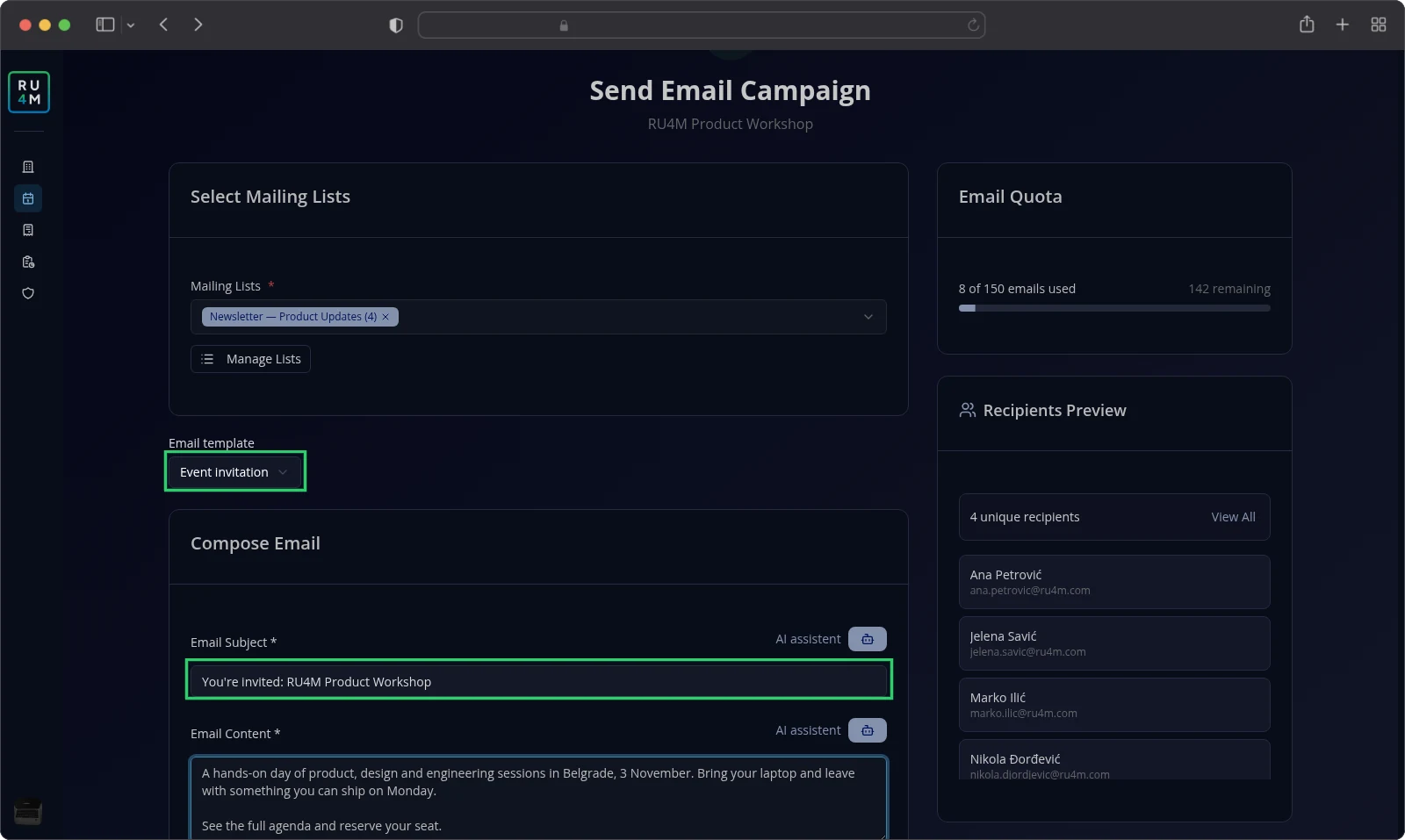Viewport: 1405px width, 840px height.
Task: Click the Manage Lists list icon
Action: [207, 359]
